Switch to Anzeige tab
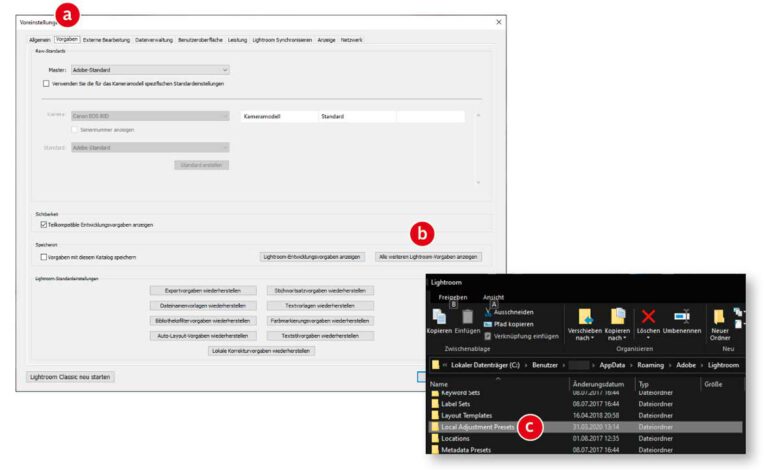 click(x=326, y=40)
